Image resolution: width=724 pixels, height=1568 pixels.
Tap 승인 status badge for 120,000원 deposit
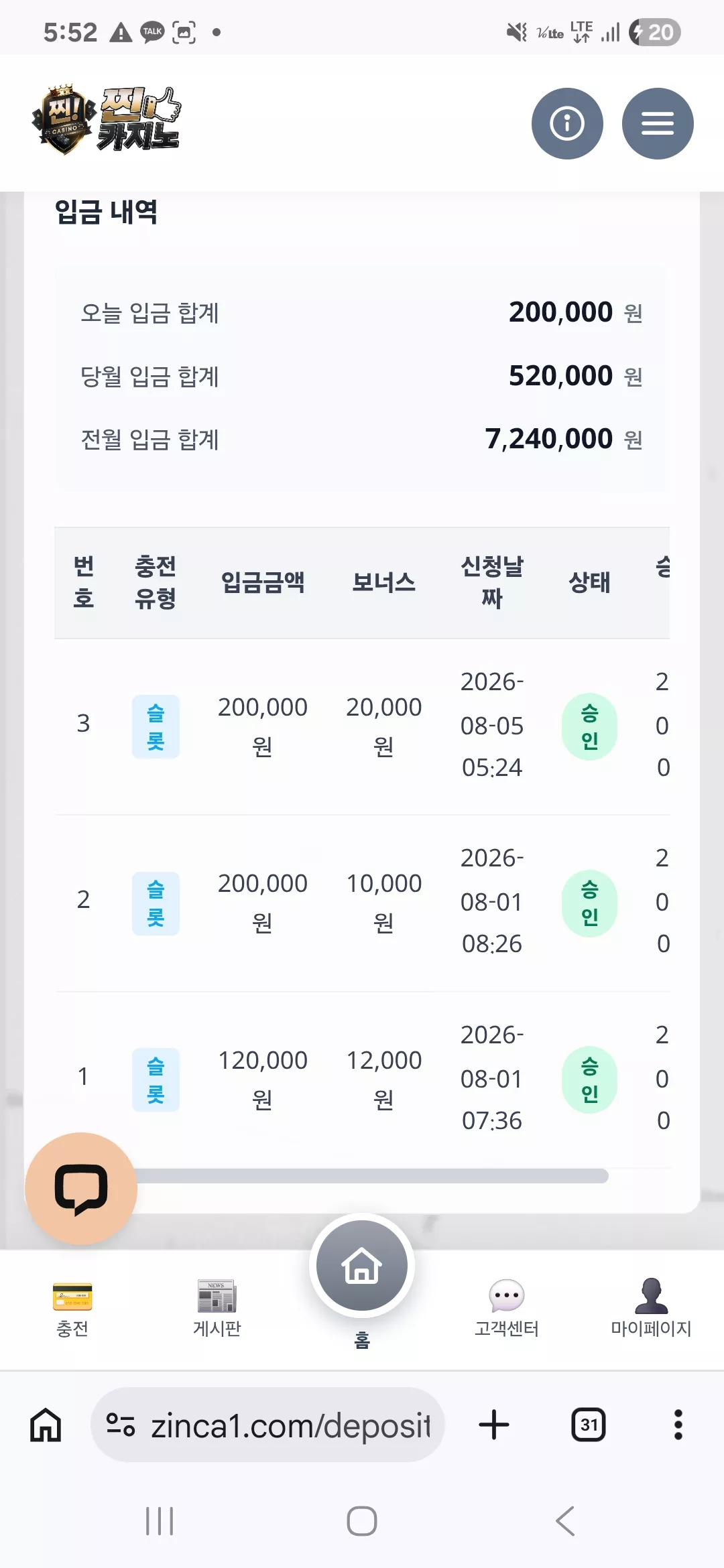pos(589,1080)
